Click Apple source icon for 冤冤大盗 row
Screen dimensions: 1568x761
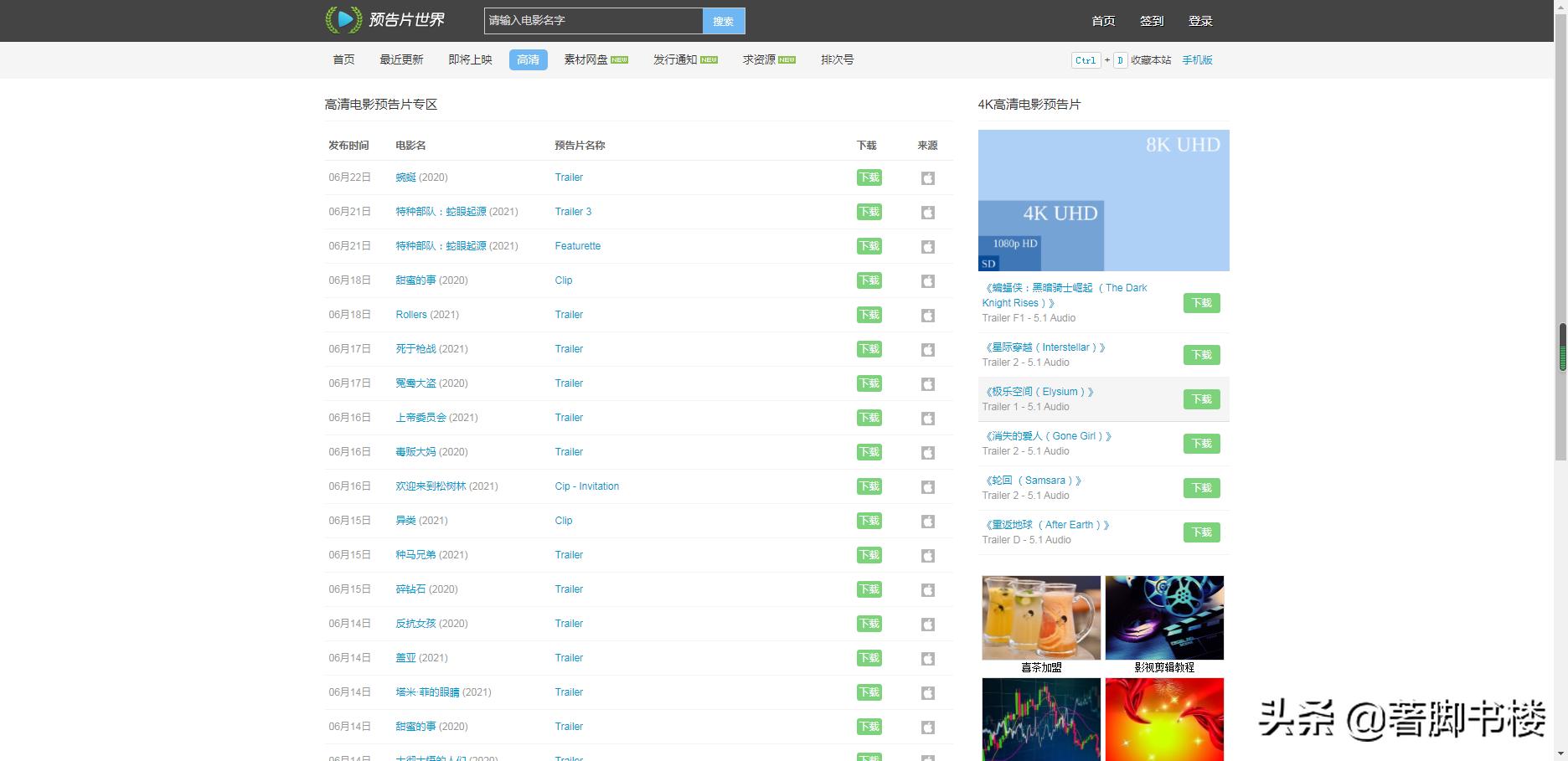(928, 384)
